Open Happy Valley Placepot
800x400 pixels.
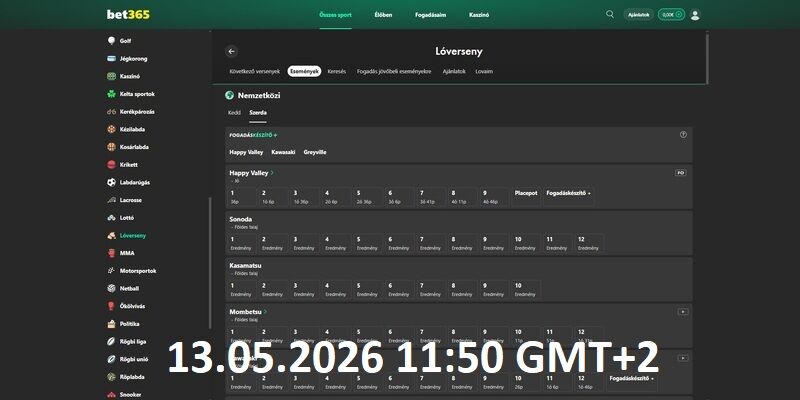point(526,196)
